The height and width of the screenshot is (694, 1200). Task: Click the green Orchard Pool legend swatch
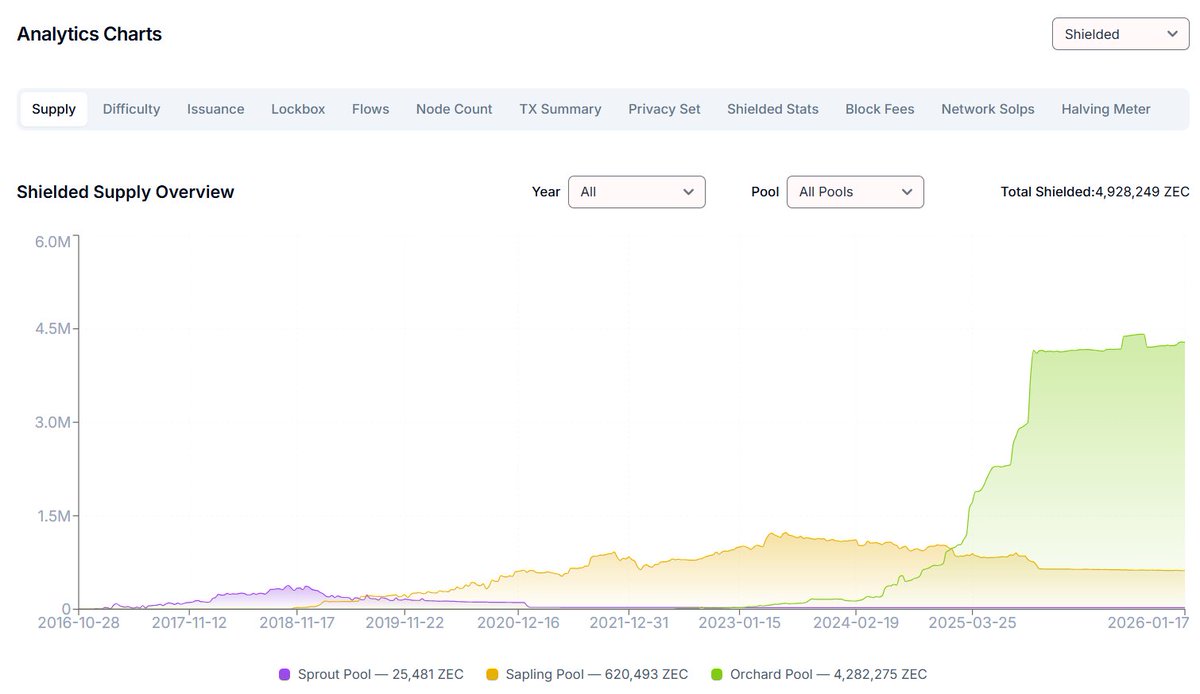tap(717, 675)
